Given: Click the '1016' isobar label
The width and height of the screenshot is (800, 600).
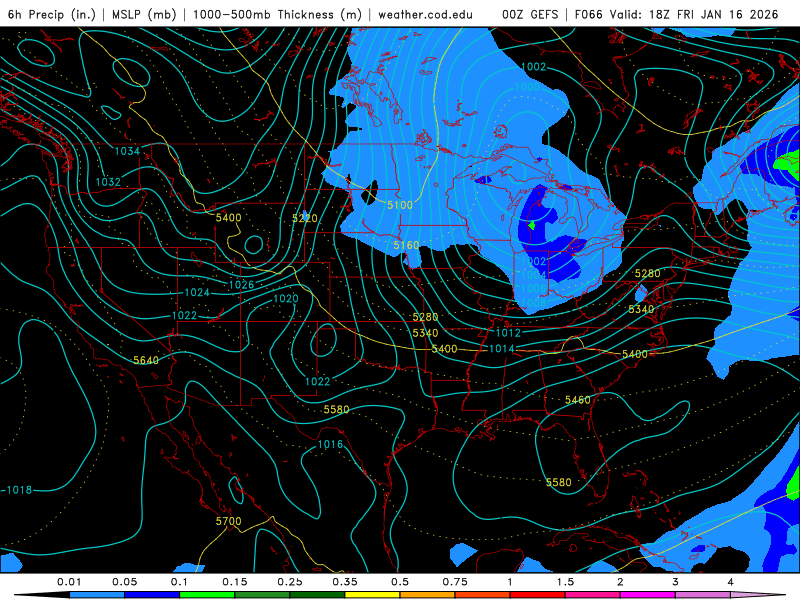Looking at the screenshot, I should 330,444.
